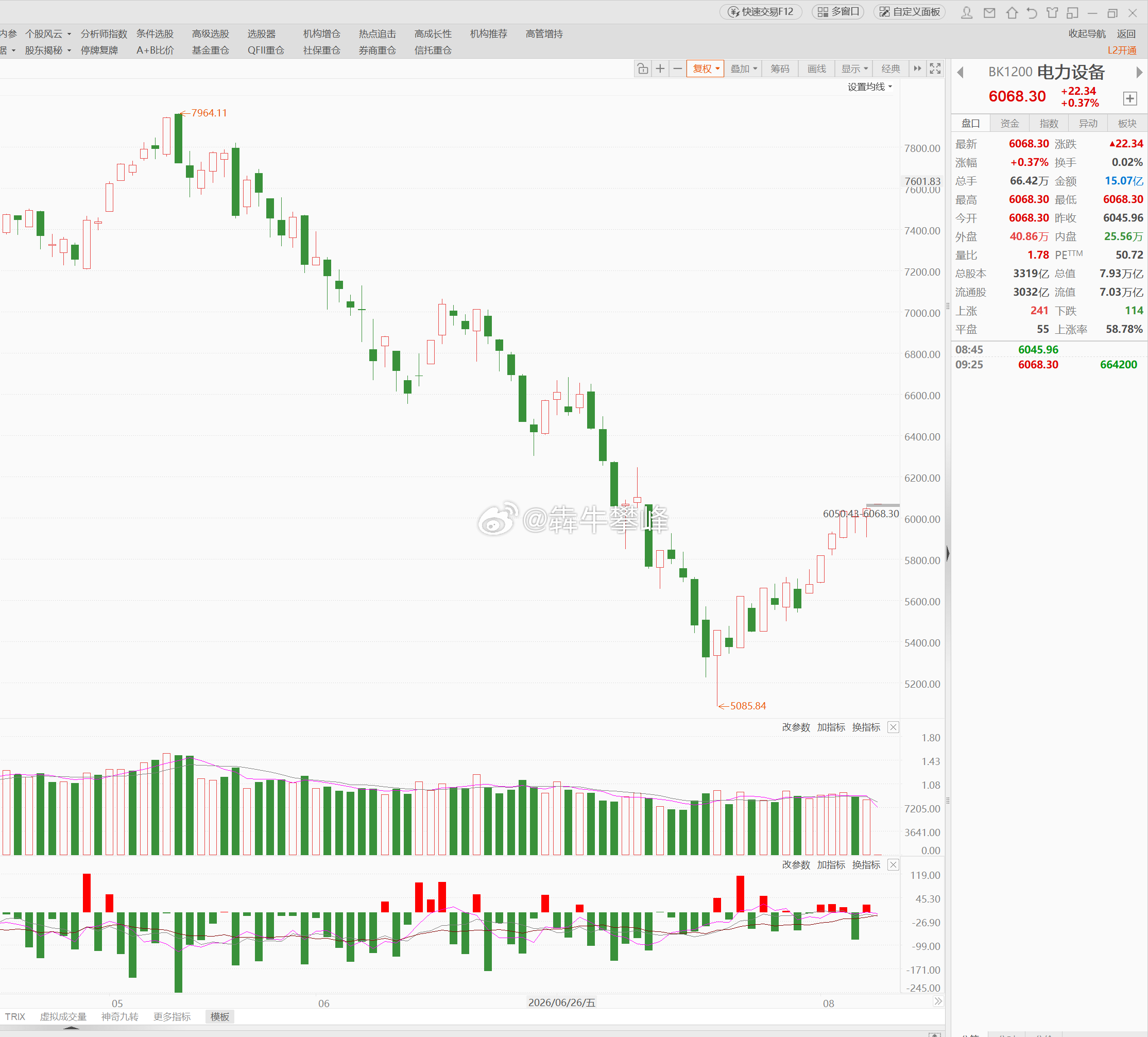Open the 显示 display dropdown
The width and height of the screenshot is (1148, 1037).
[854, 69]
